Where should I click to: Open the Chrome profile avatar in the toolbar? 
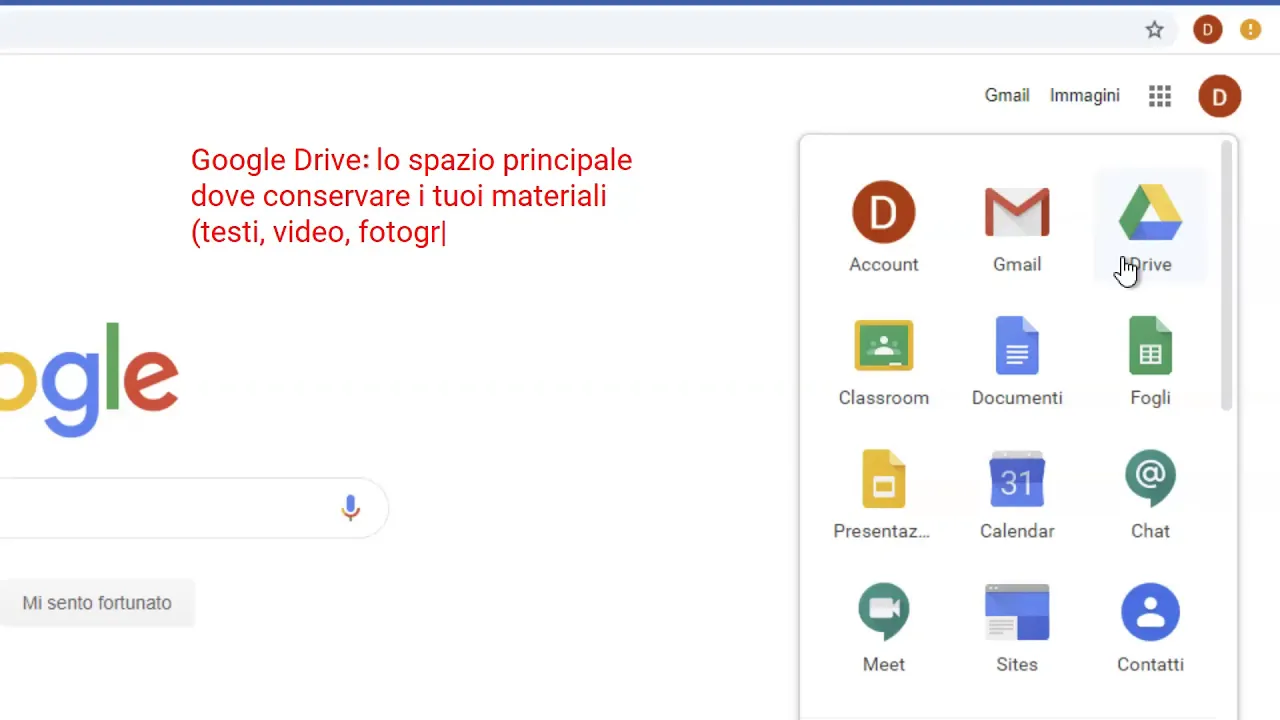(1207, 30)
